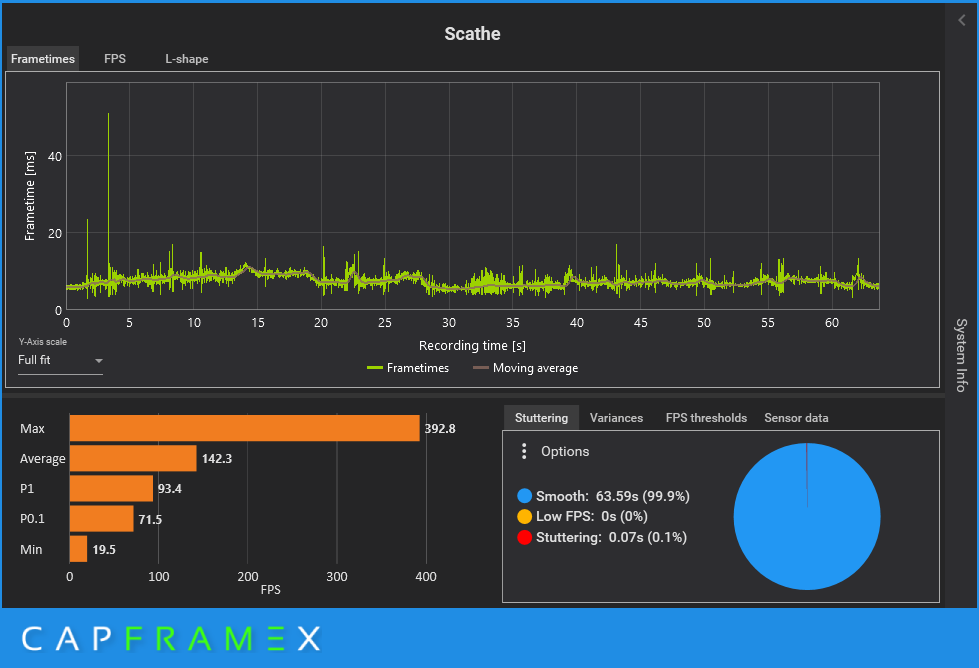Viewport: 979px width, 668px height.
Task: Click the blue Smooth legend dot
Action: pos(524,496)
